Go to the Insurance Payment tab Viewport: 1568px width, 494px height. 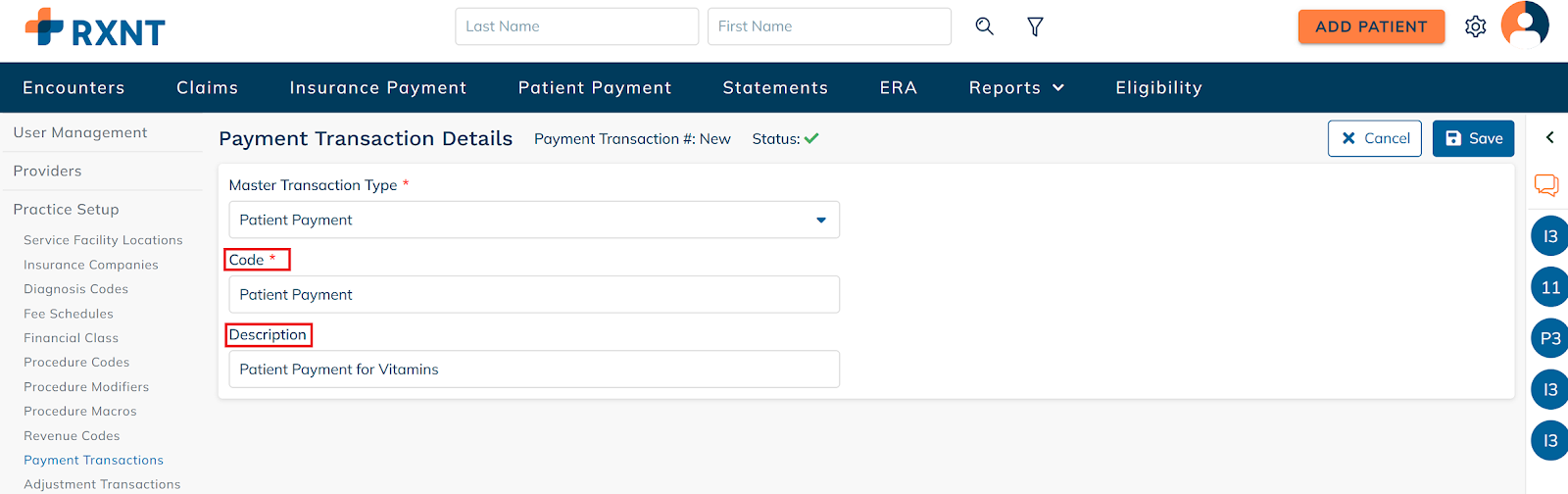coord(378,88)
